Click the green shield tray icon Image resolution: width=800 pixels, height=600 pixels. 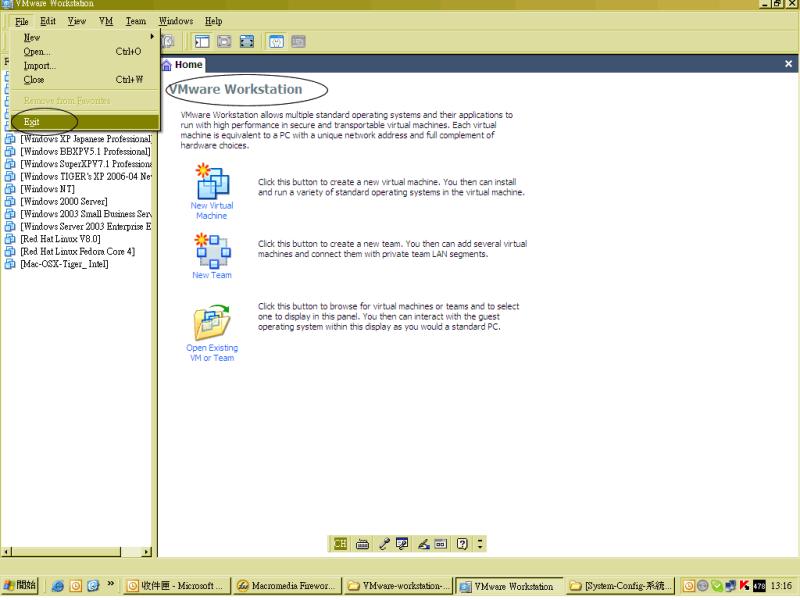pyautogui.click(x=717, y=586)
